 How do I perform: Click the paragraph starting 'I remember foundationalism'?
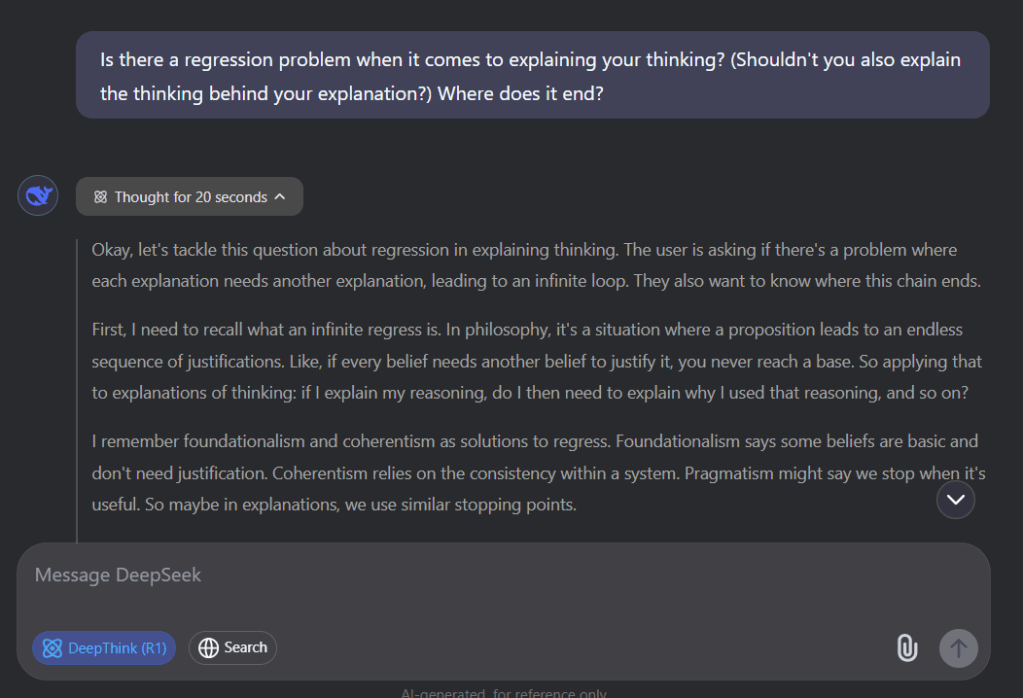tap(535, 473)
